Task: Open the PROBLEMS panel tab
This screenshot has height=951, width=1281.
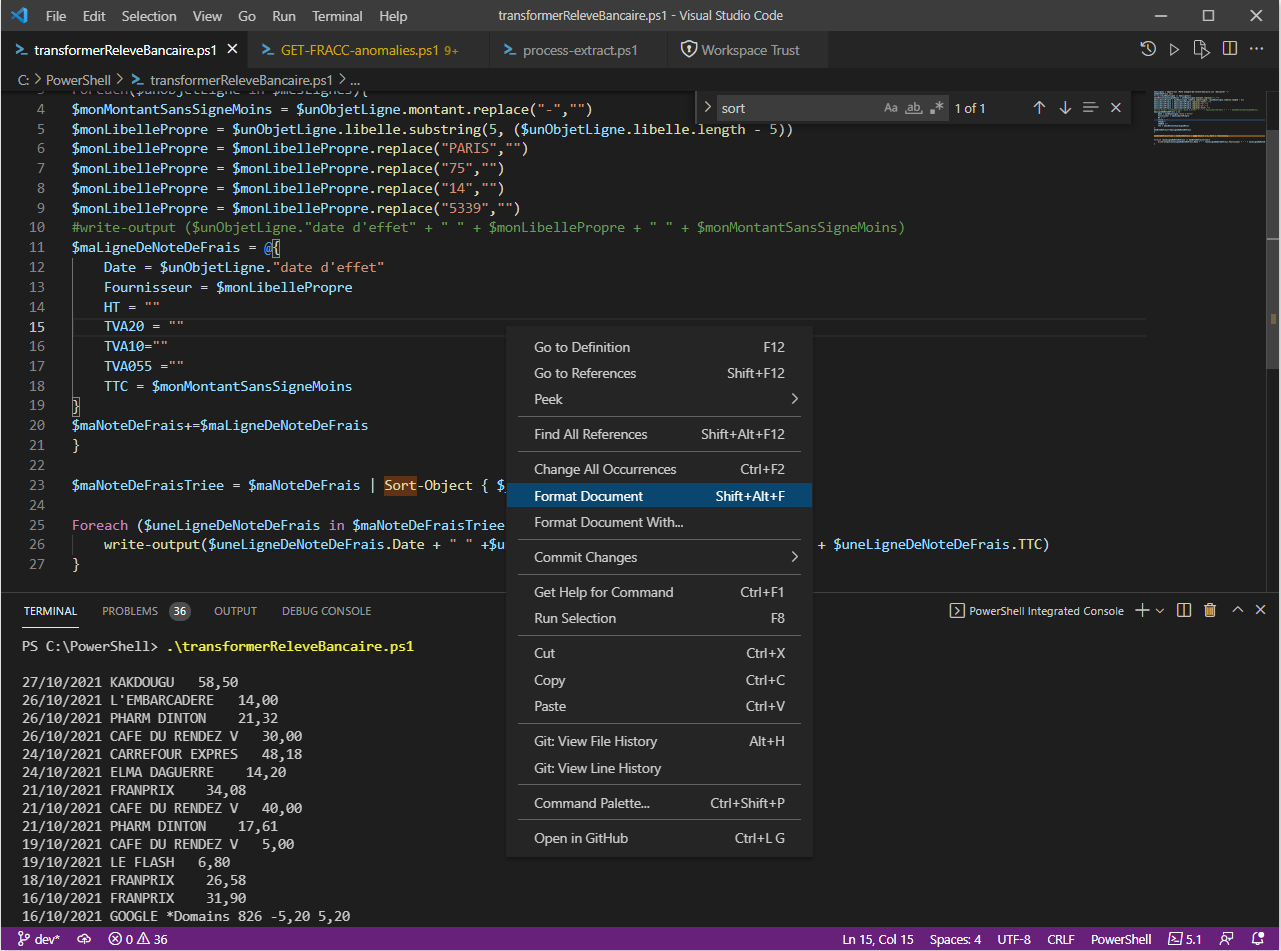Action: tap(130, 611)
